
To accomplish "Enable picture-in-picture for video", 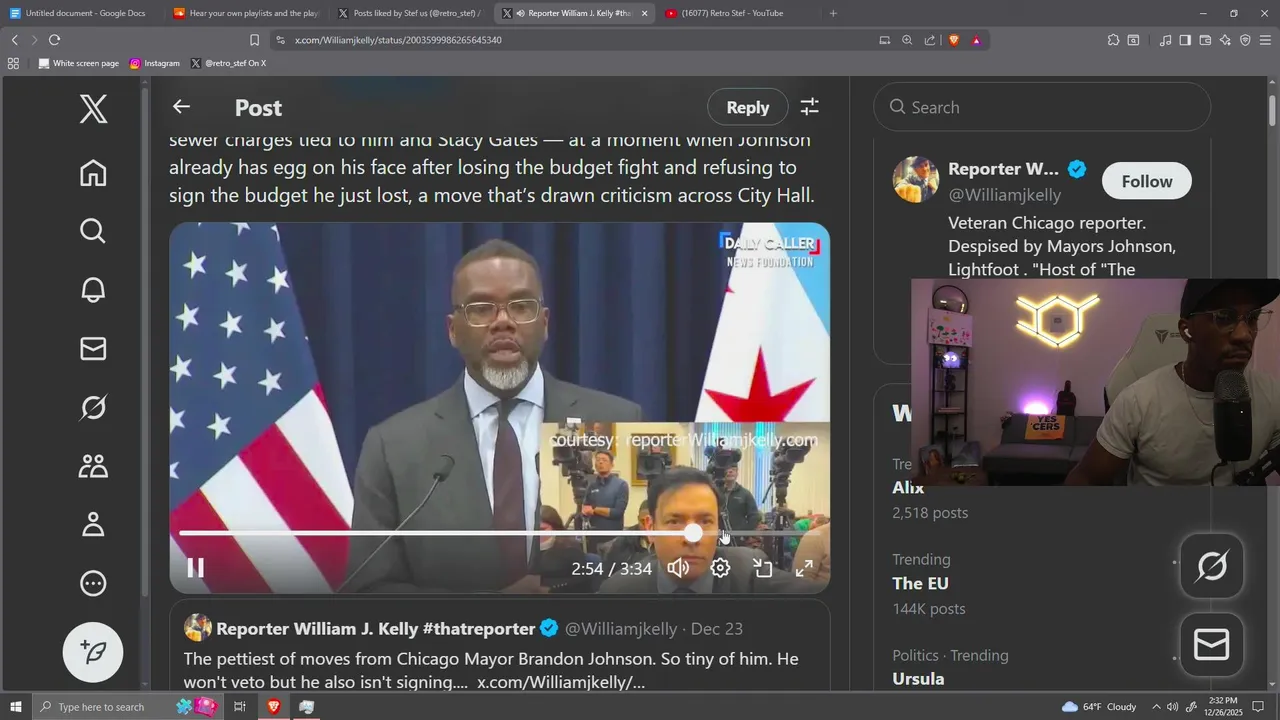I will coord(763,568).
